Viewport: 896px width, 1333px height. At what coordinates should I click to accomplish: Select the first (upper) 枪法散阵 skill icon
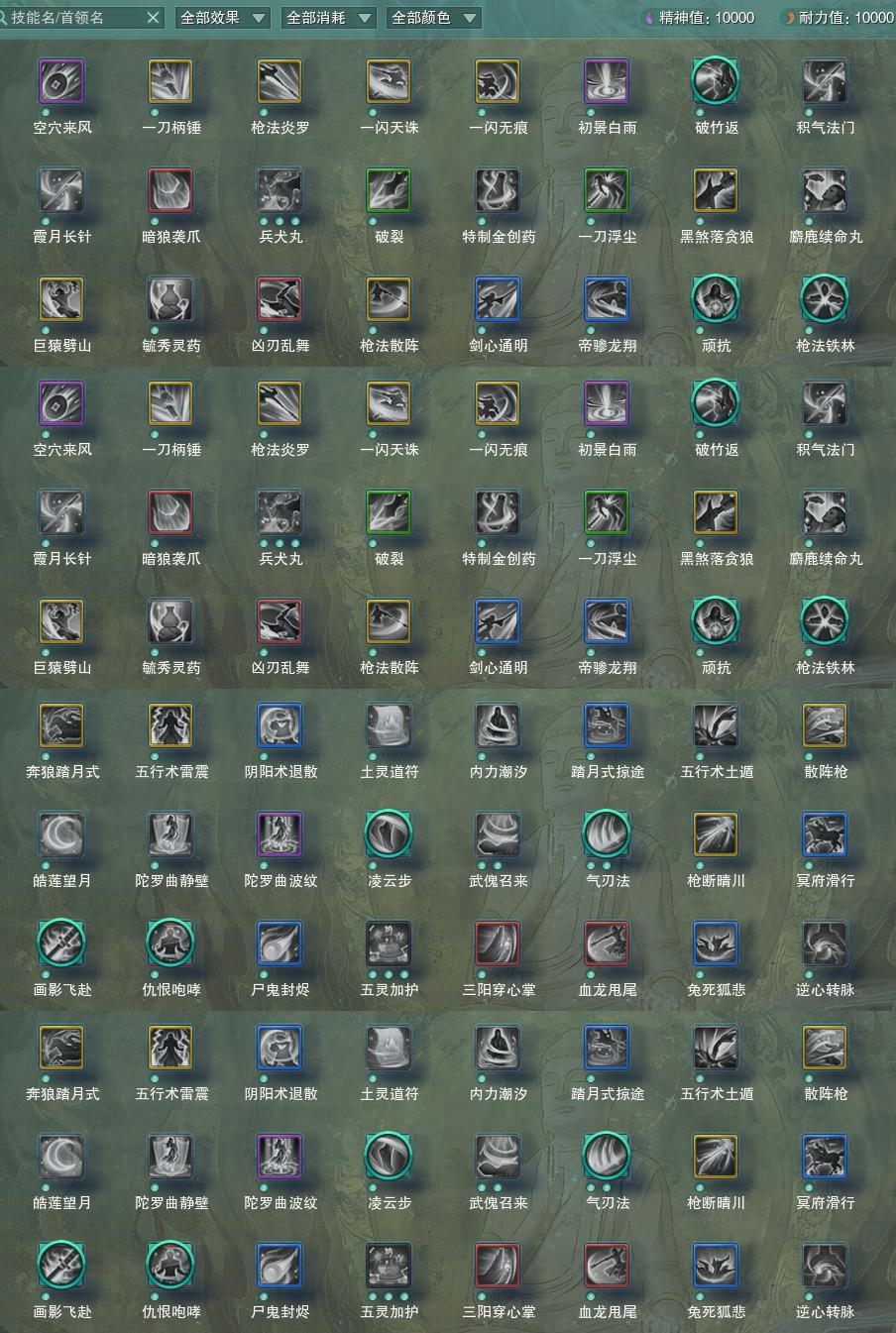click(x=389, y=299)
